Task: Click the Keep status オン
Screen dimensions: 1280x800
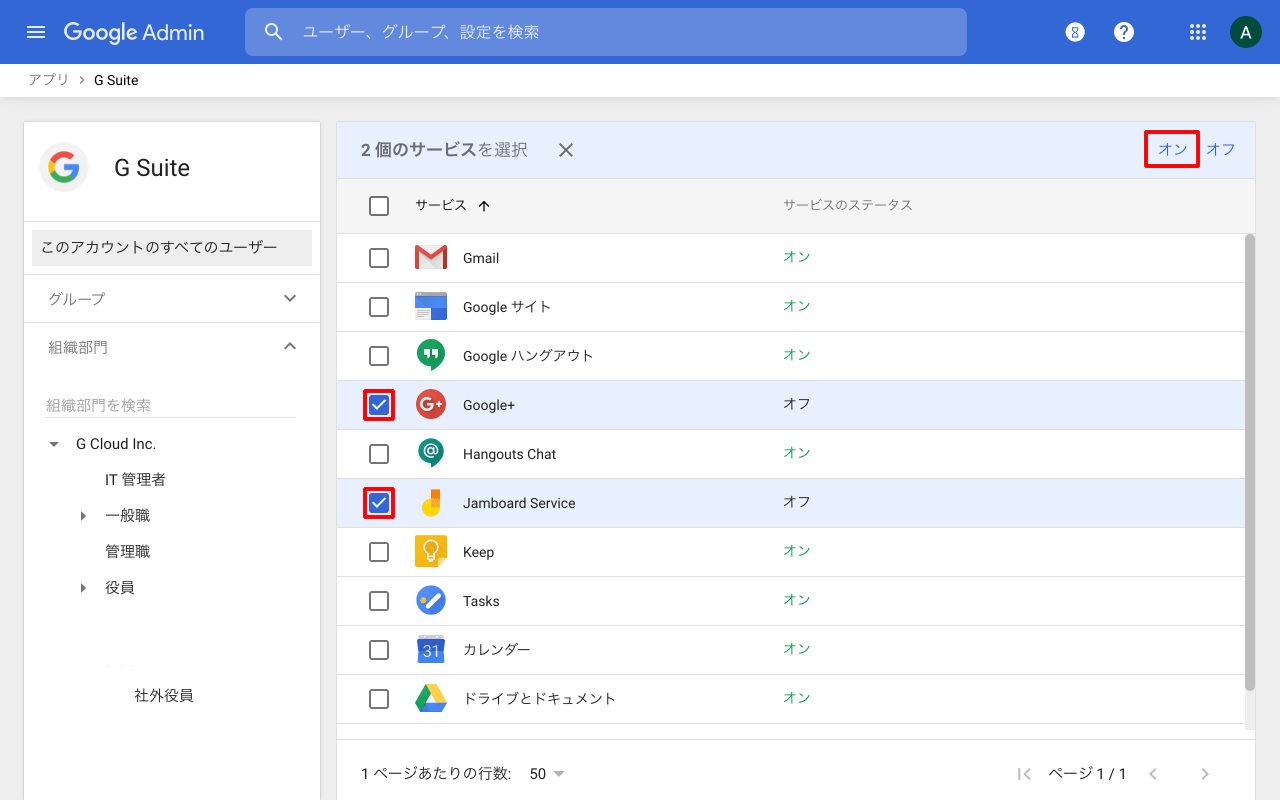Action: tap(797, 551)
